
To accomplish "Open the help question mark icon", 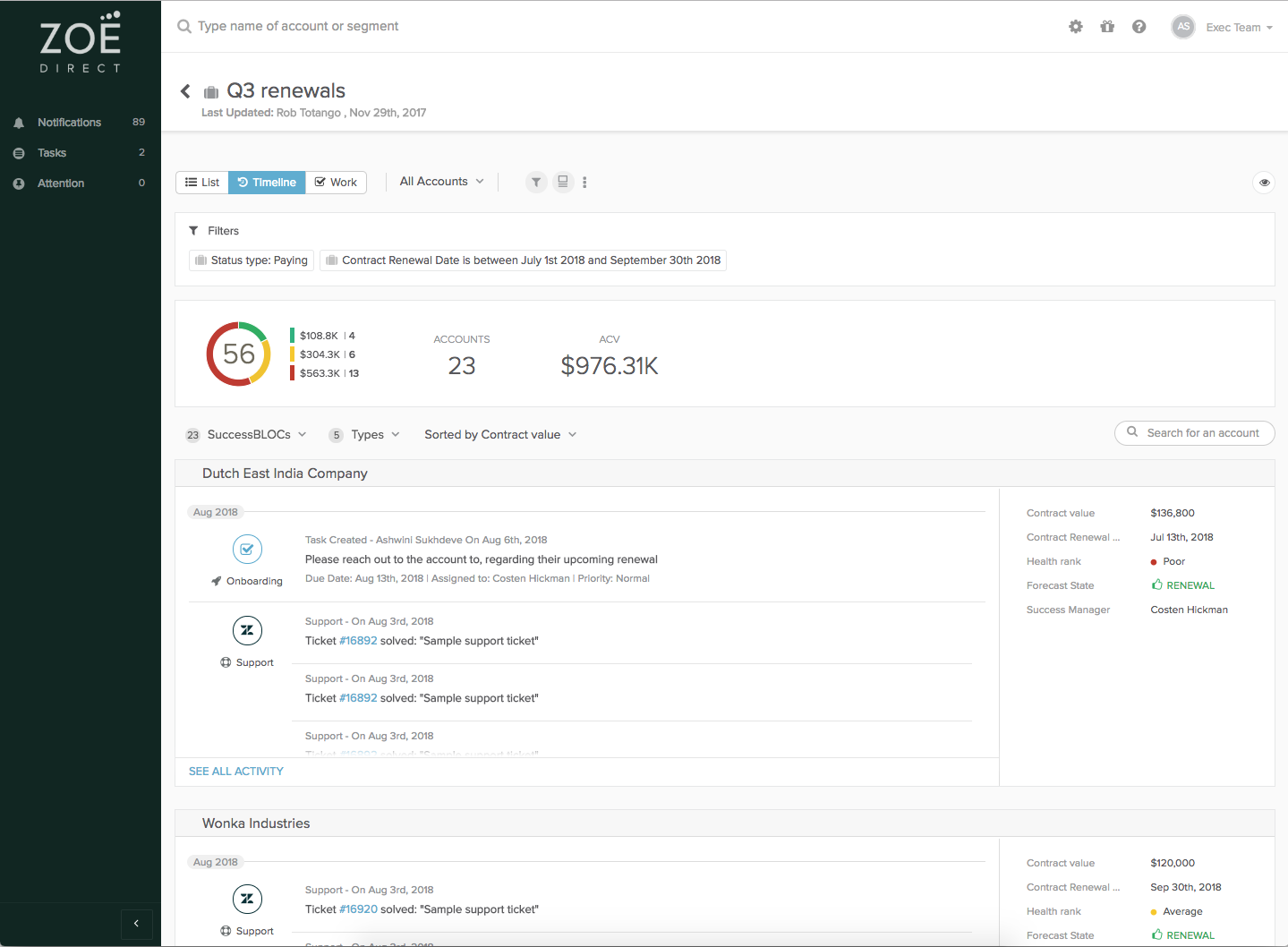I will click(x=1139, y=27).
